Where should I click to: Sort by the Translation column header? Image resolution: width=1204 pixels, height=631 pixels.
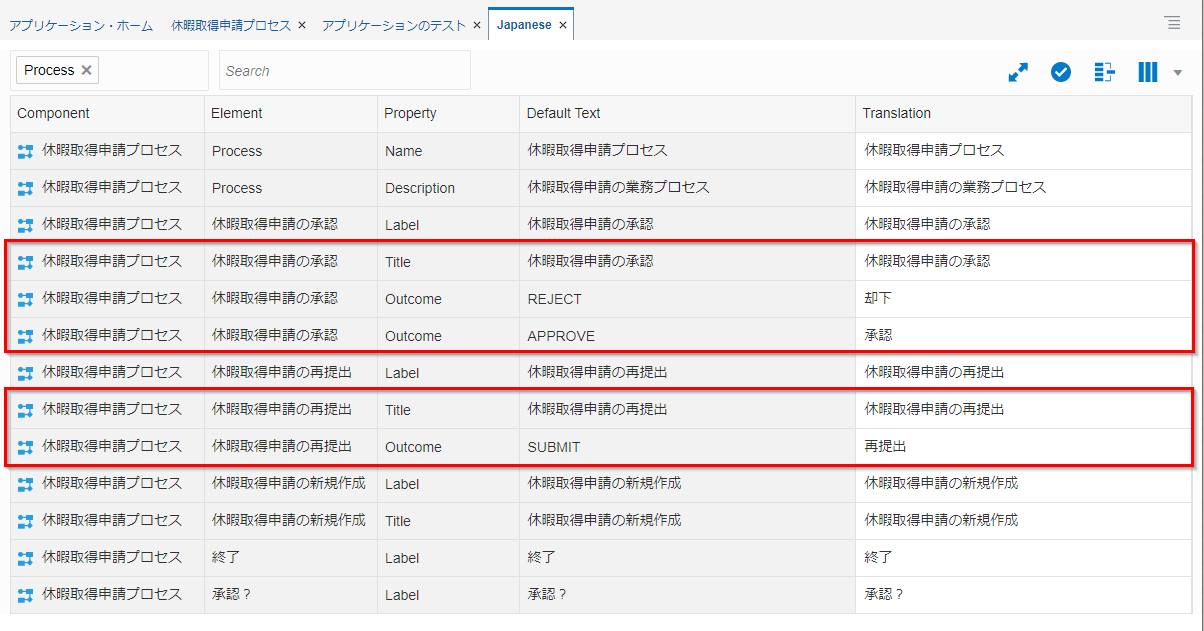coord(897,113)
